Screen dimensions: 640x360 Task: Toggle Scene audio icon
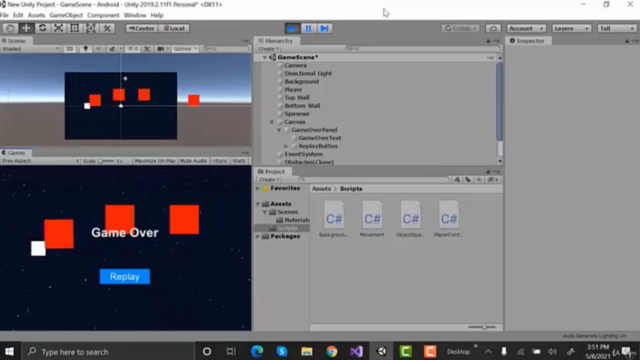tap(98, 49)
